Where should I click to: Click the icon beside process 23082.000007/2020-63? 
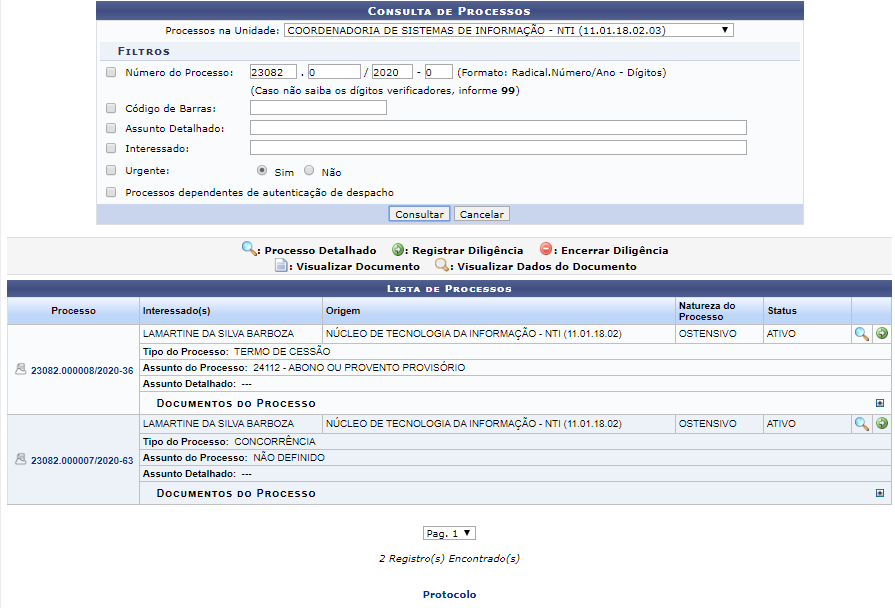(x=21, y=460)
